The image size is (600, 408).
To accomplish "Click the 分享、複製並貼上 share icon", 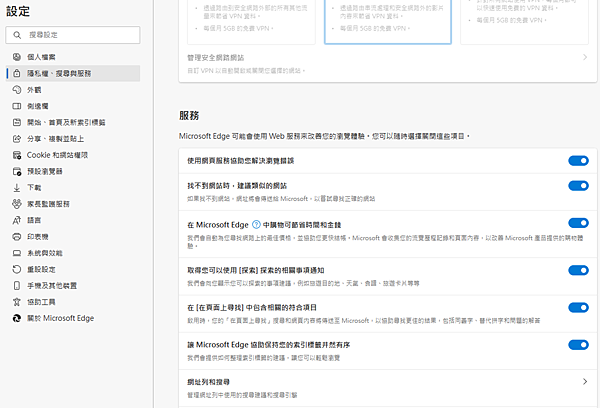I will (x=16, y=139).
